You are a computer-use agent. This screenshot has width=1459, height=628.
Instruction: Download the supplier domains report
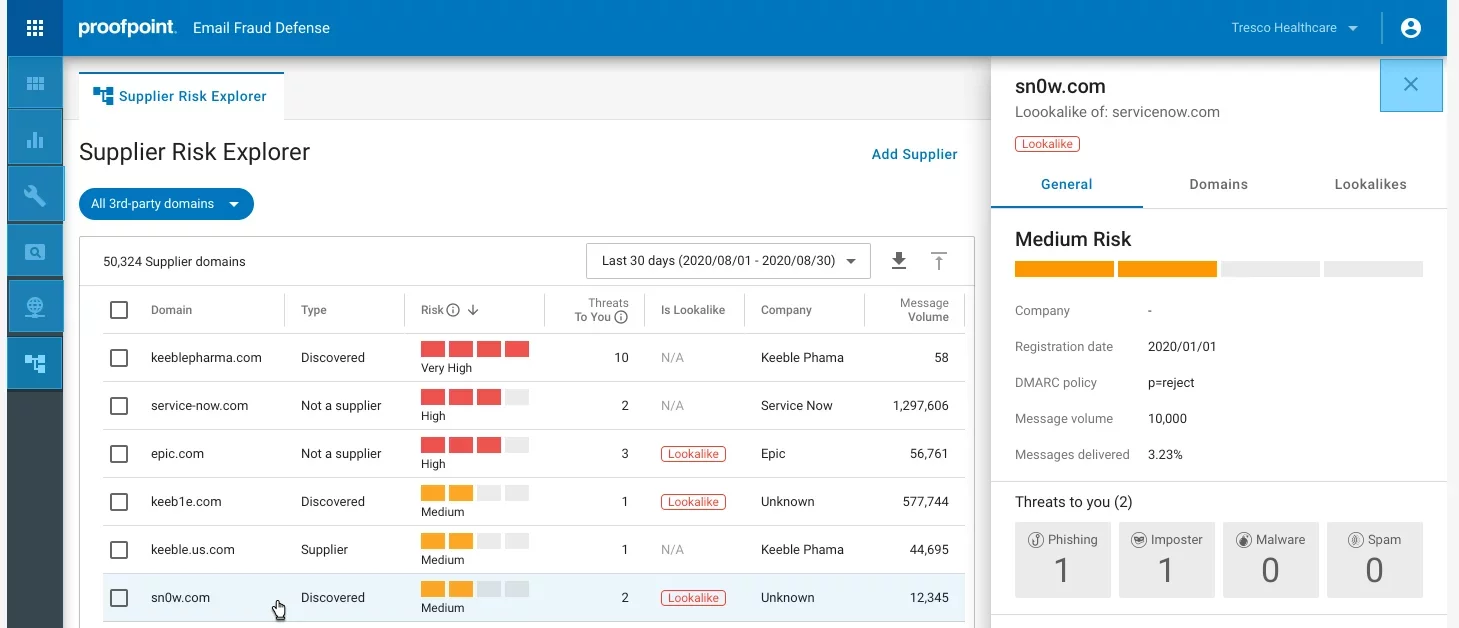(898, 261)
